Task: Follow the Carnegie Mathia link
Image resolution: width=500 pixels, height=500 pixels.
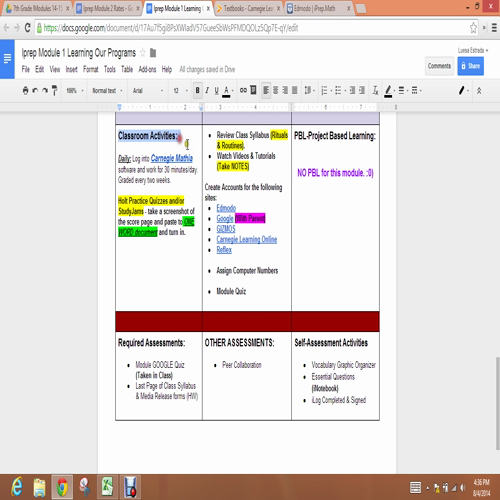Action: pyautogui.click(x=172, y=158)
